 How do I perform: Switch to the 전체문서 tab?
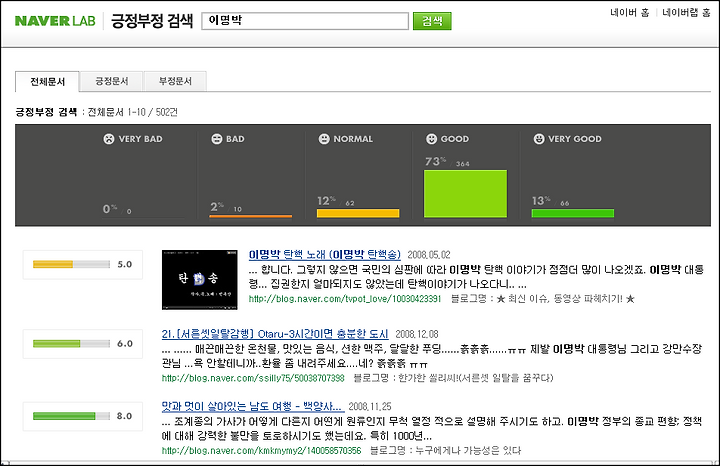click(x=47, y=82)
